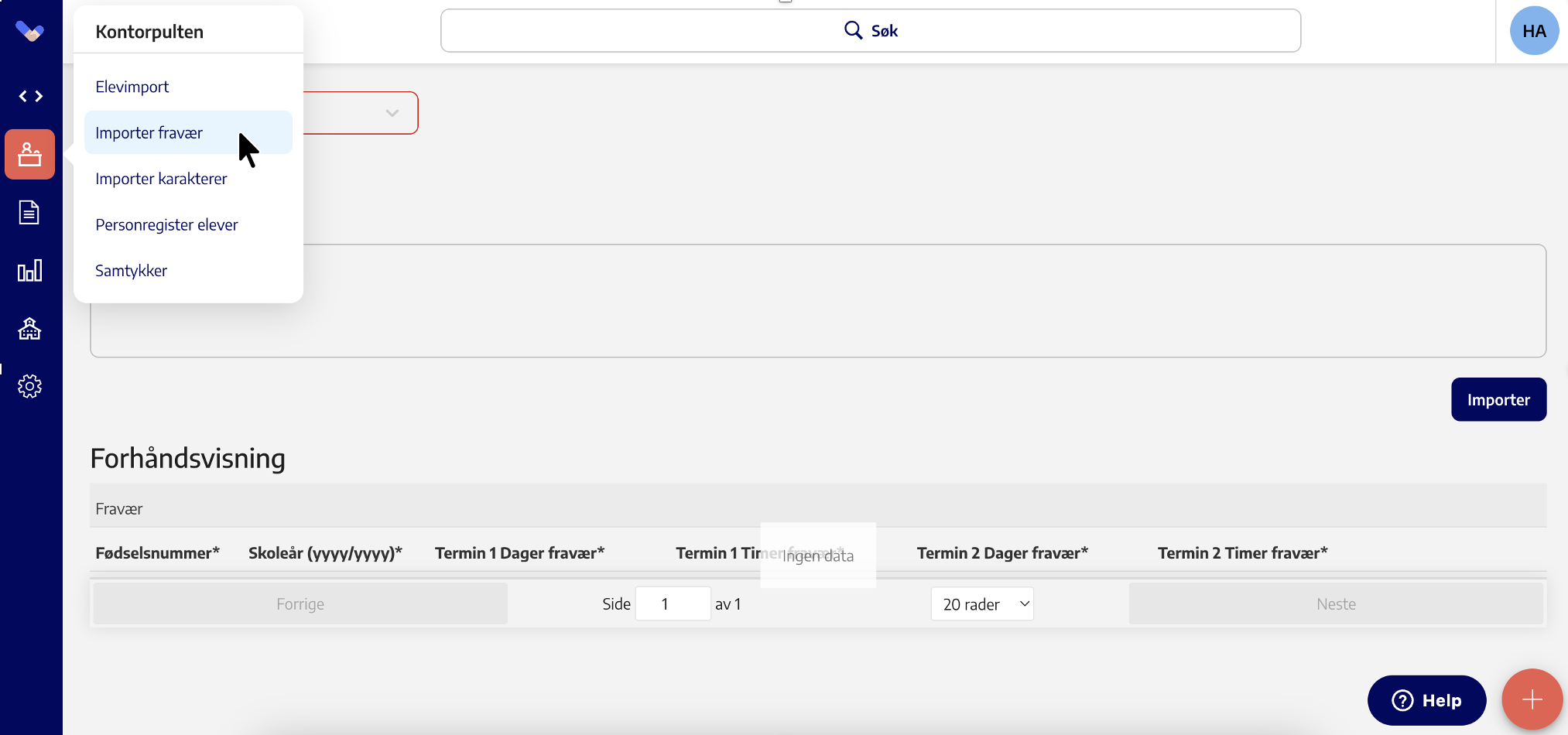
Task: Open the school building sidebar icon
Action: tap(29, 329)
